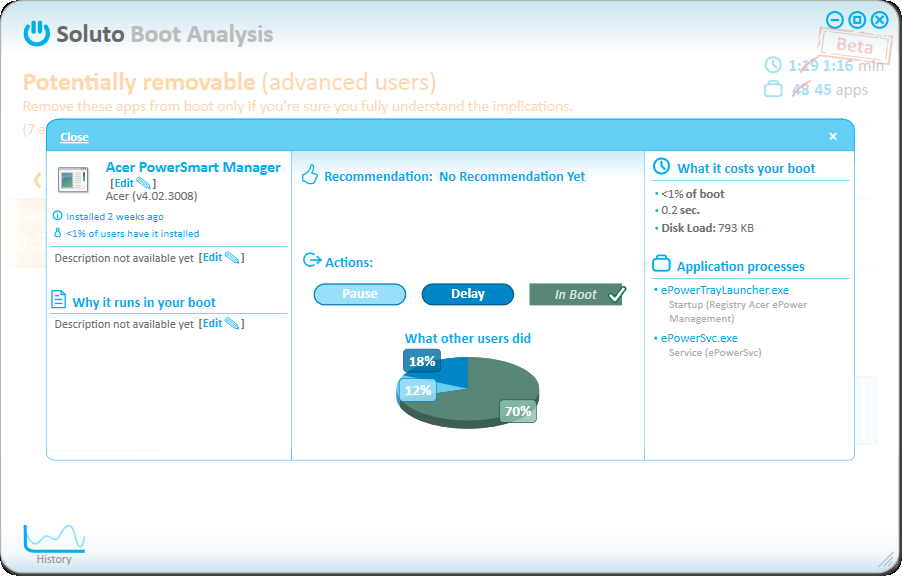Click <1% of users have it installed
902x576 pixels.
(132, 234)
